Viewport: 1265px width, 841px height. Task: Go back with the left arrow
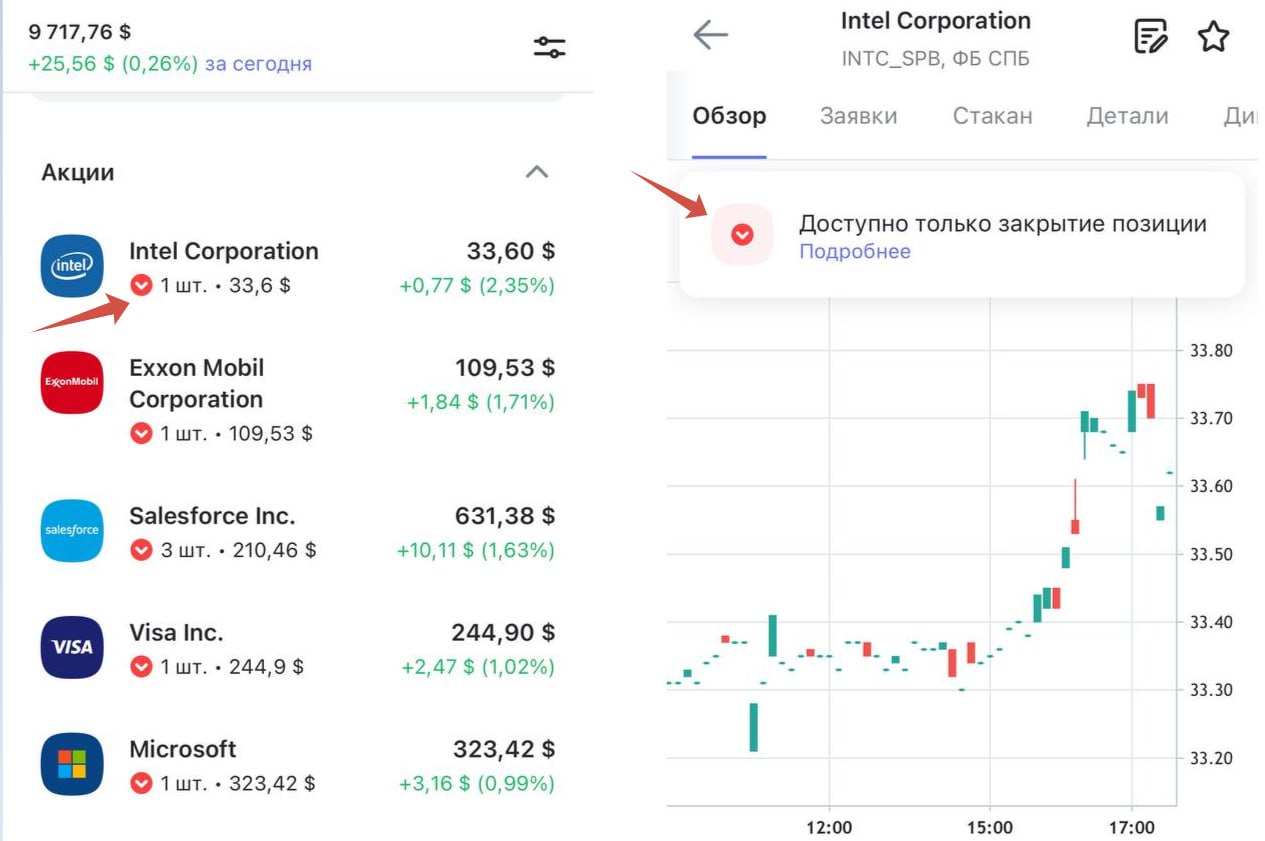point(710,35)
